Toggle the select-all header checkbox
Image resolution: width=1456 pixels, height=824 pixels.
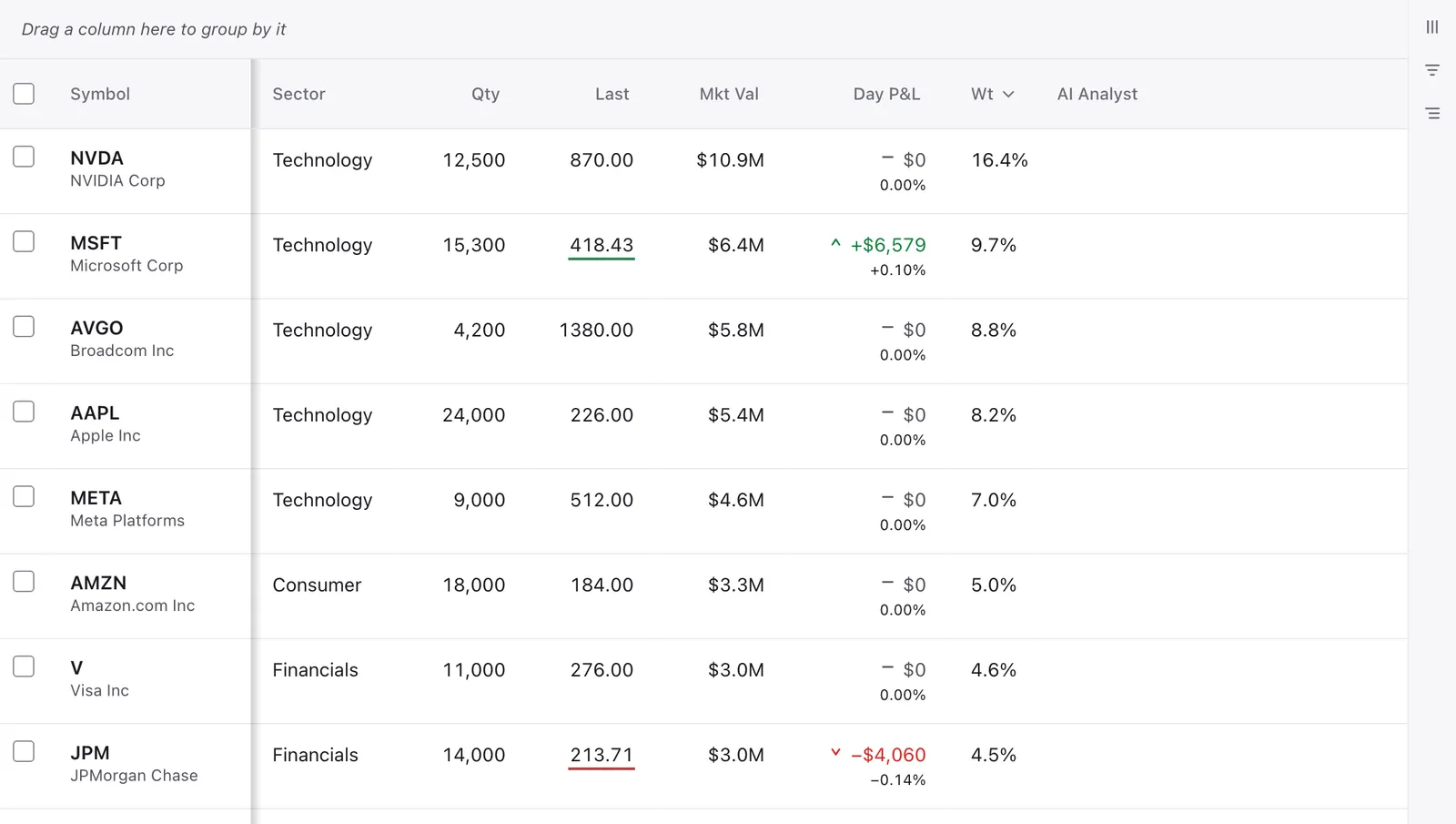24,94
